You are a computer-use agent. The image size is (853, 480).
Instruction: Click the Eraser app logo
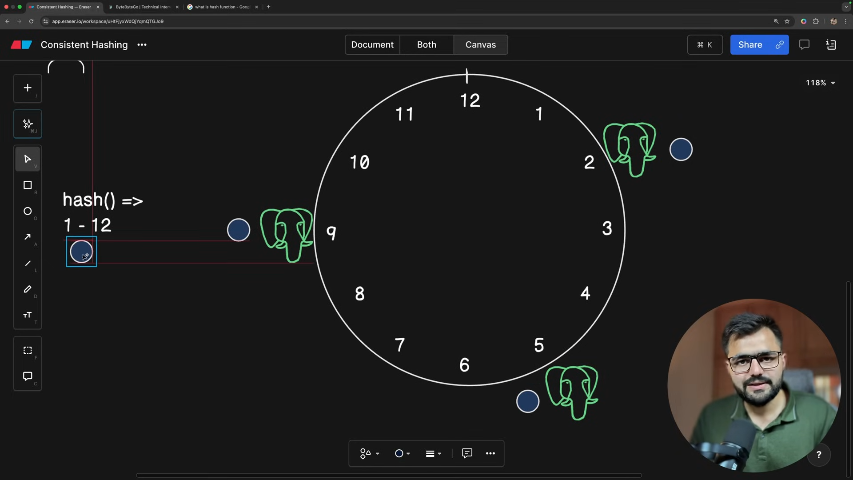point(21,45)
